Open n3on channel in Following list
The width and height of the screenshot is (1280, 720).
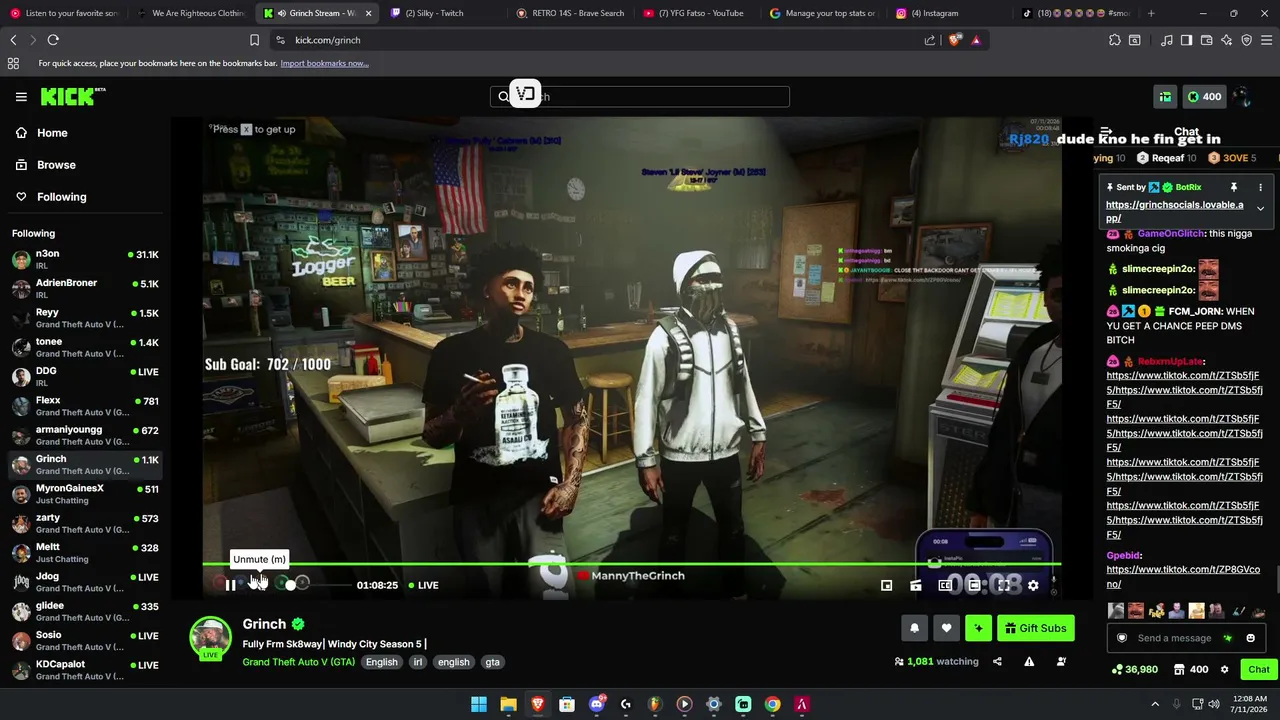[x=85, y=260]
